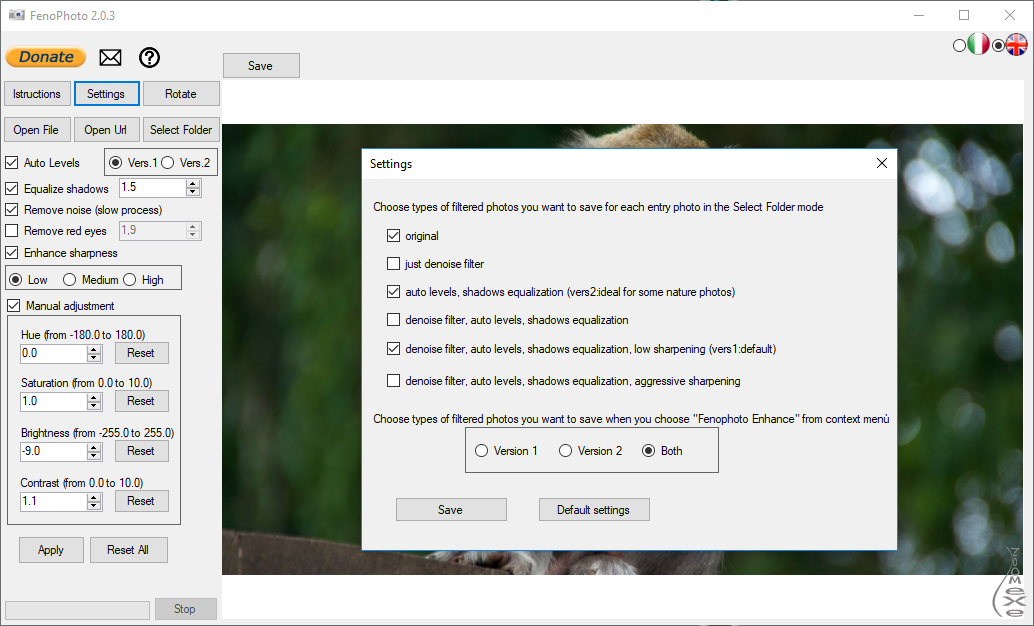Select the Italian flag language
This screenshot has width=1034, height=626.
977,45
